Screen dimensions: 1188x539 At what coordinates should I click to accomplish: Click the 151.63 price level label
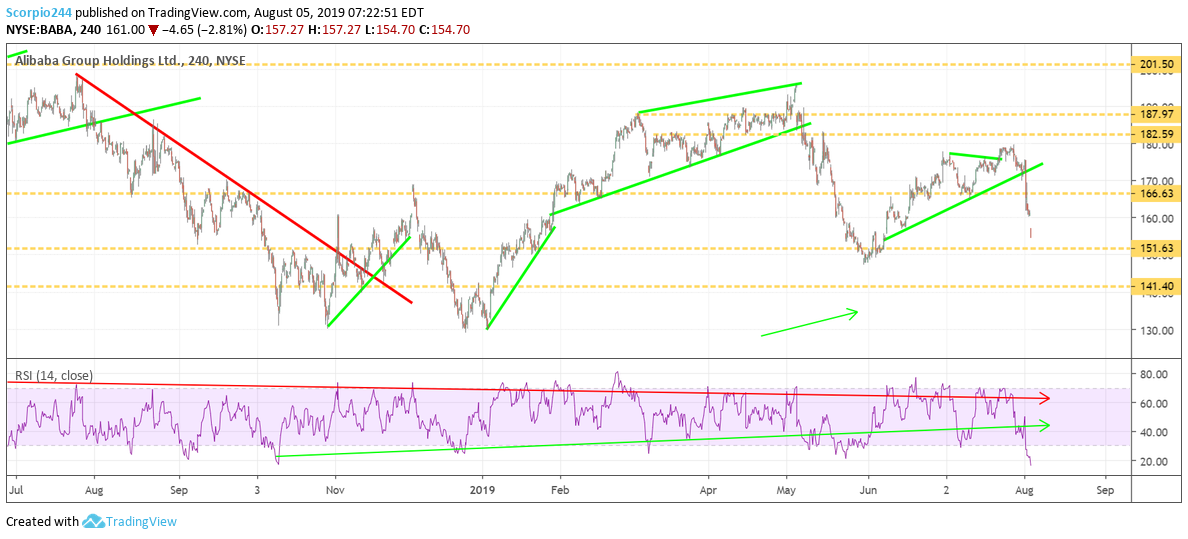[1155, 249]
